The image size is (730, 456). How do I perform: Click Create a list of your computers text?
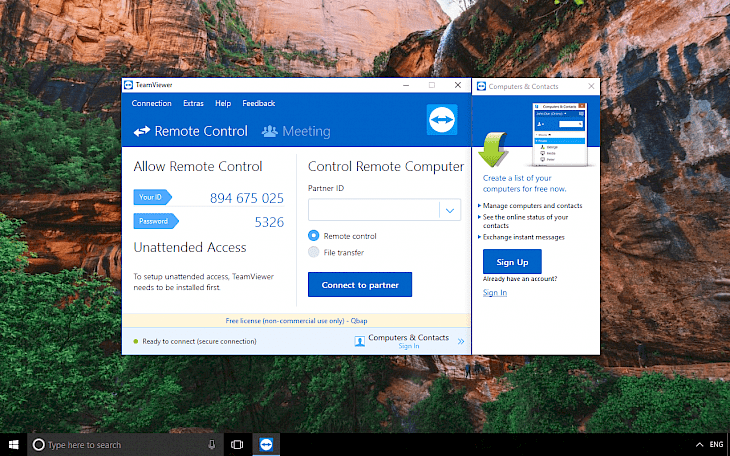click(x=525, y=184)
